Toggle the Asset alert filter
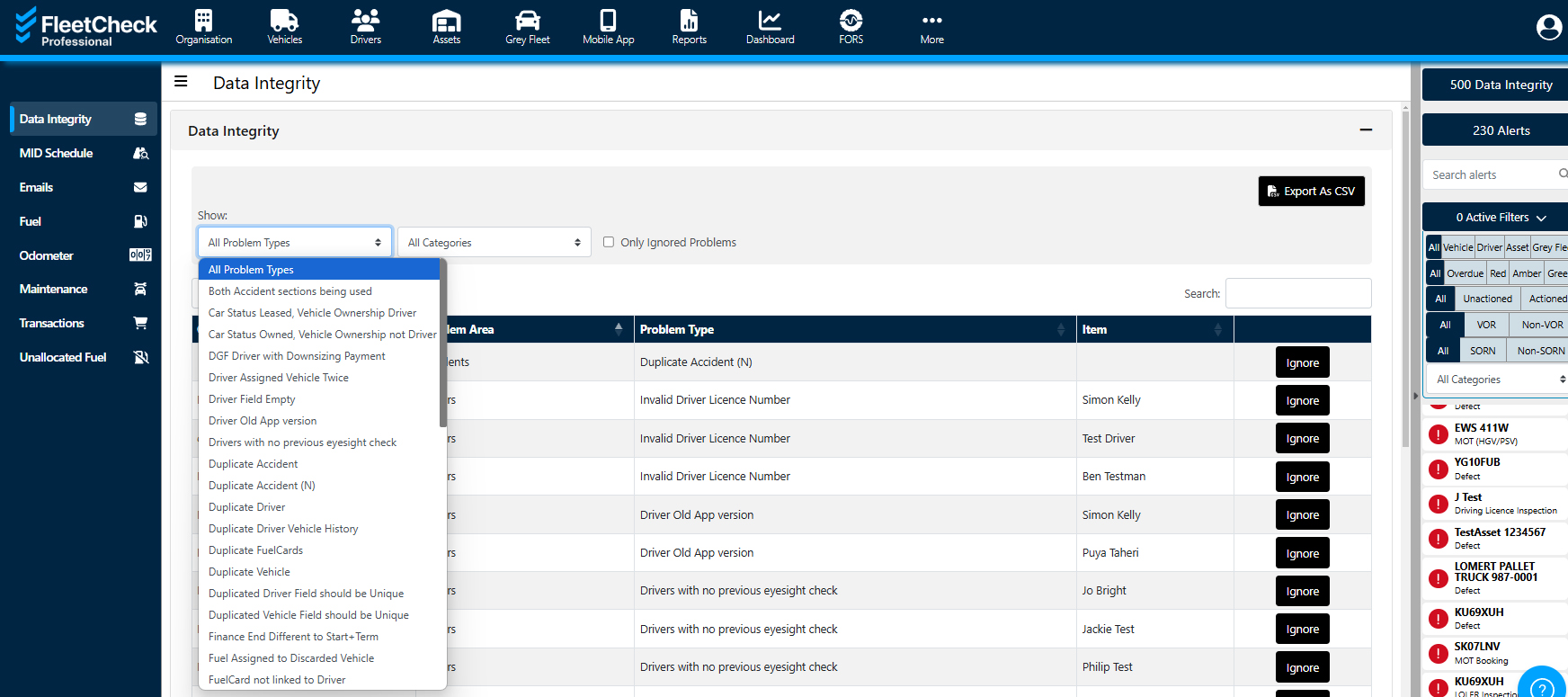 (1517, 247)
